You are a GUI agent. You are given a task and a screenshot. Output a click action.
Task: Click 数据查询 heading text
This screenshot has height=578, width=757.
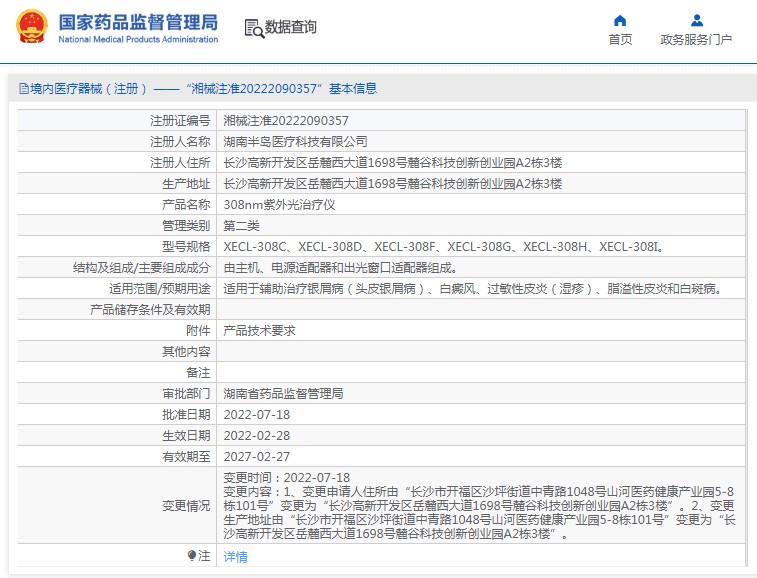coord(291,27)
